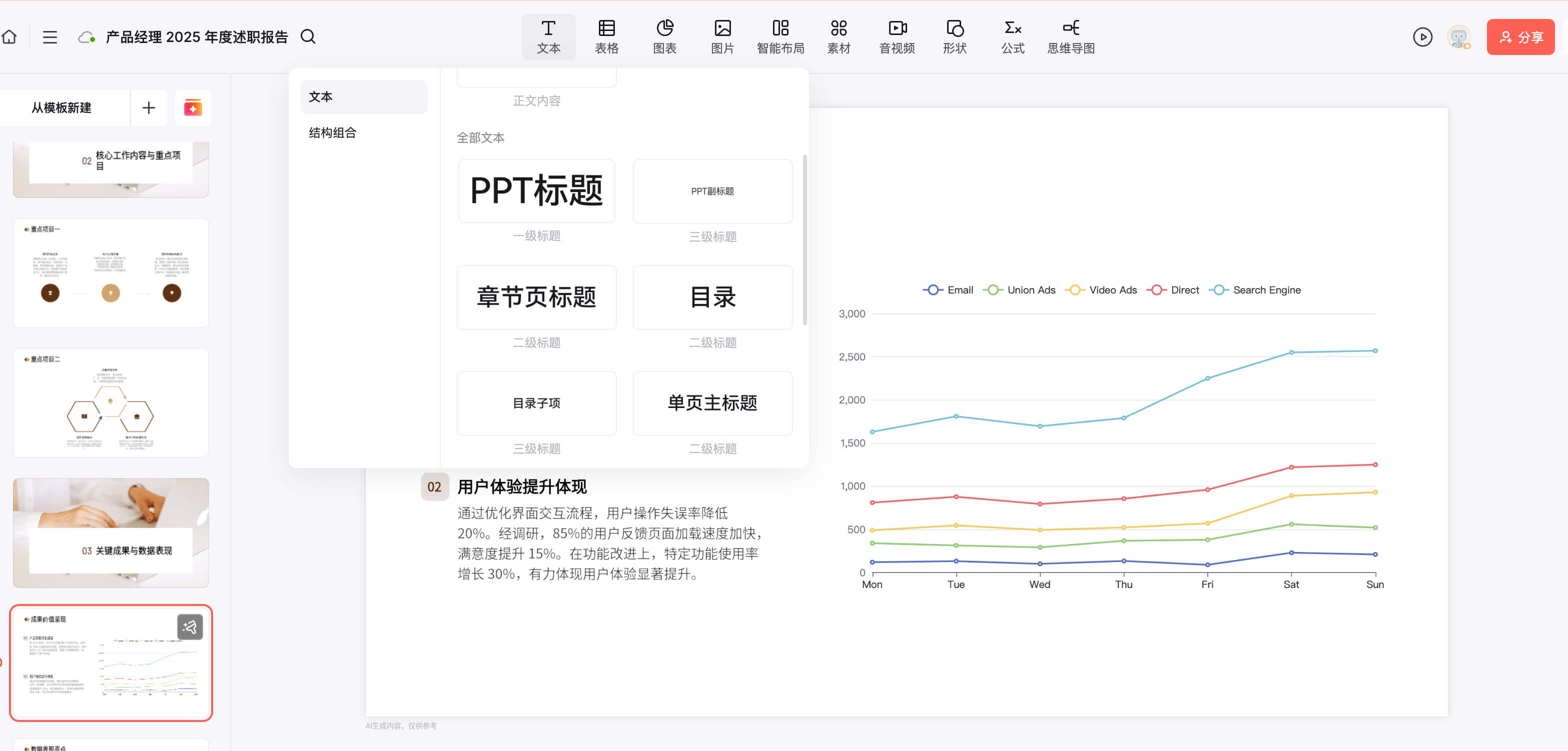
Task: Open the 形状 shapes tool
Action: point(955,37)
